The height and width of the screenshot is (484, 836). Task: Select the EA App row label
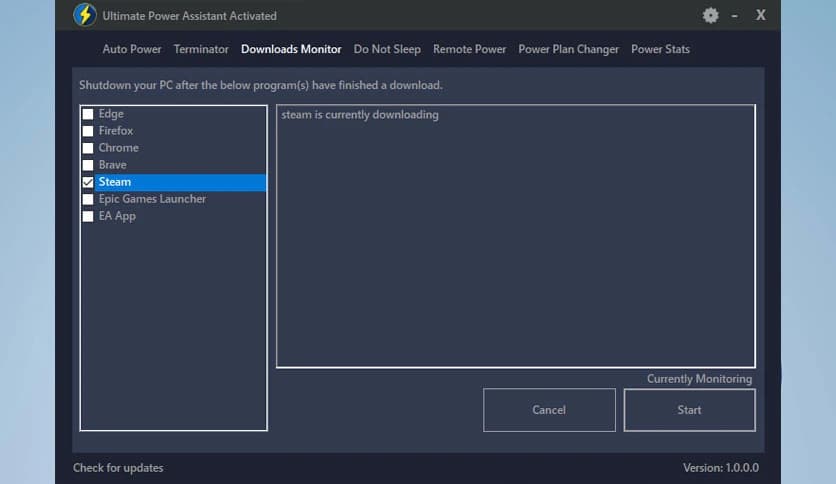tap(117, 216)
